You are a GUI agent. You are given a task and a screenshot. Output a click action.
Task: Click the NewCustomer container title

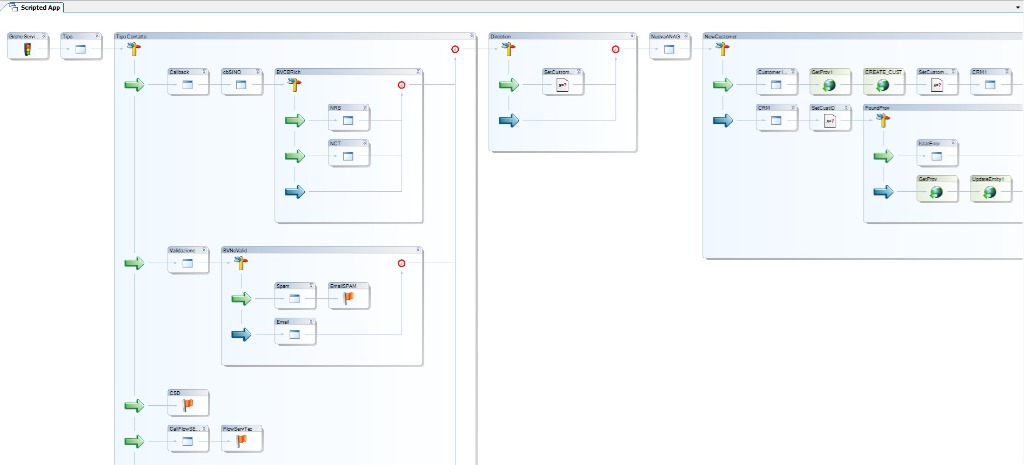[720, 37]
